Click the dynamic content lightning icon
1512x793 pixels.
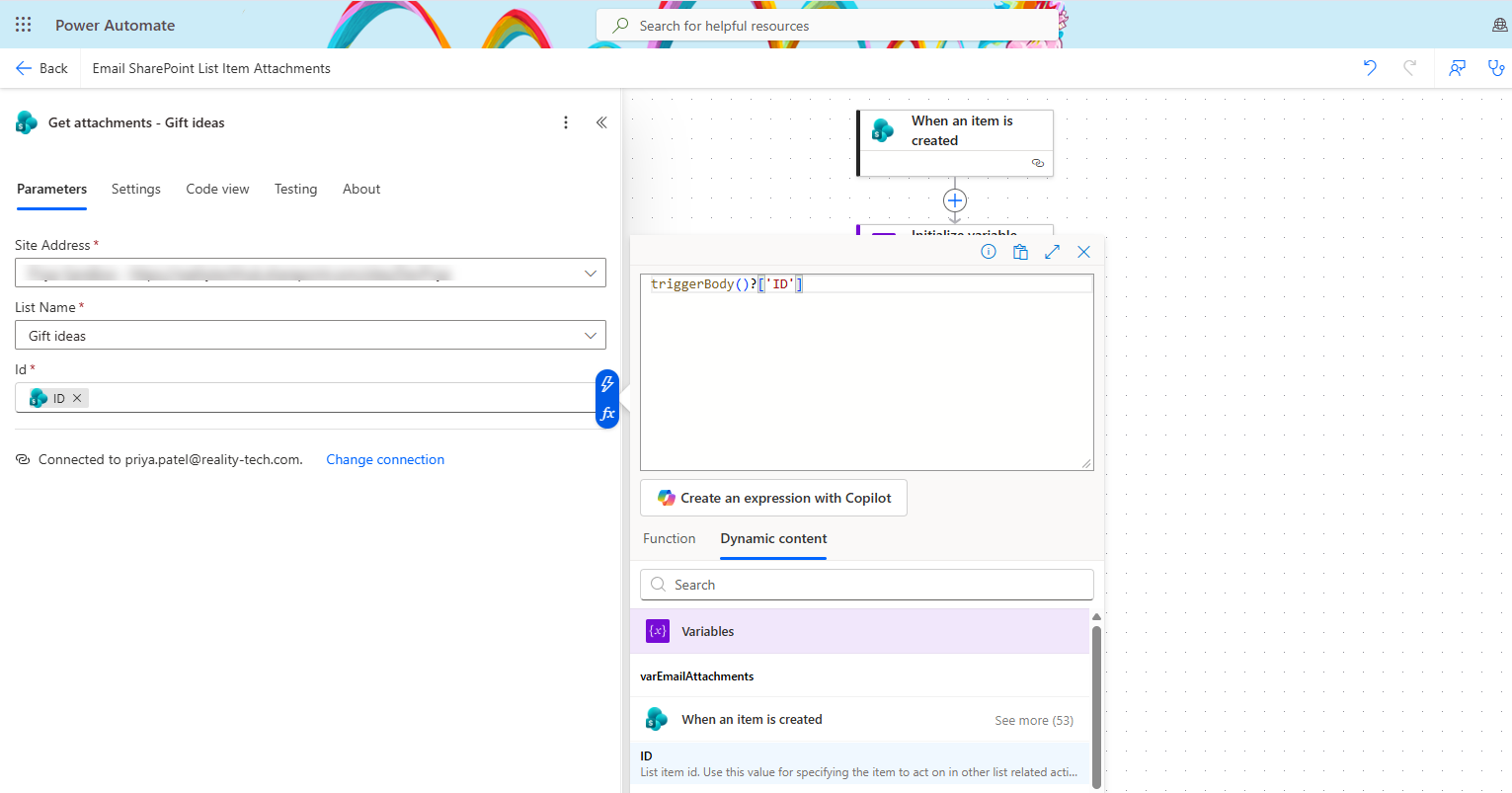point(607,383)
